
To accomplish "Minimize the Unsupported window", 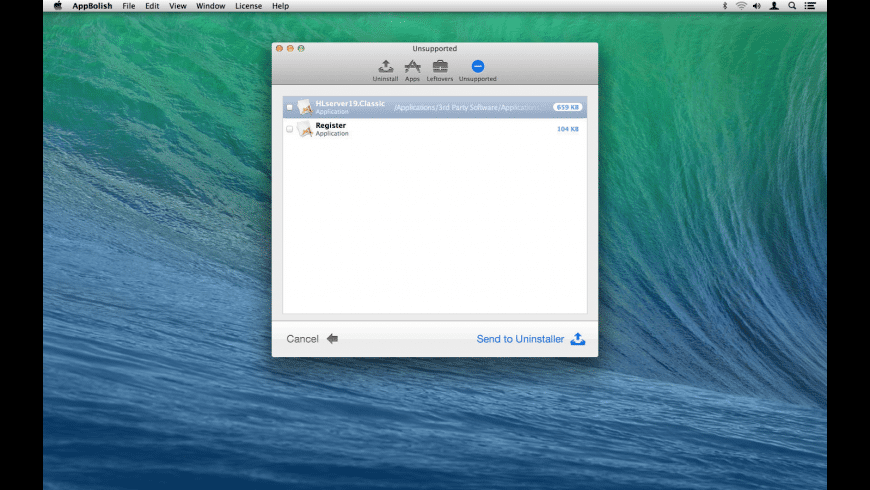I will (x=290, y=48).
